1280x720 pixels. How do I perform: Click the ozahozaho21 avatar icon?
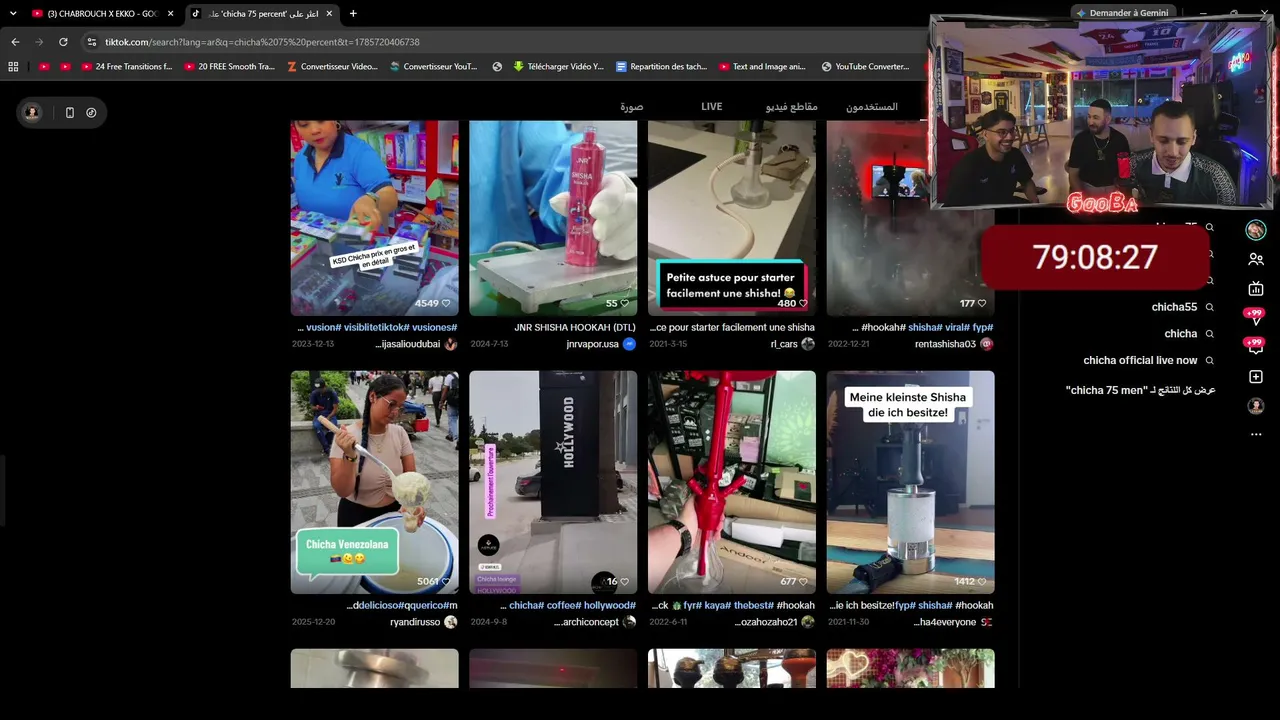point(808,622)
